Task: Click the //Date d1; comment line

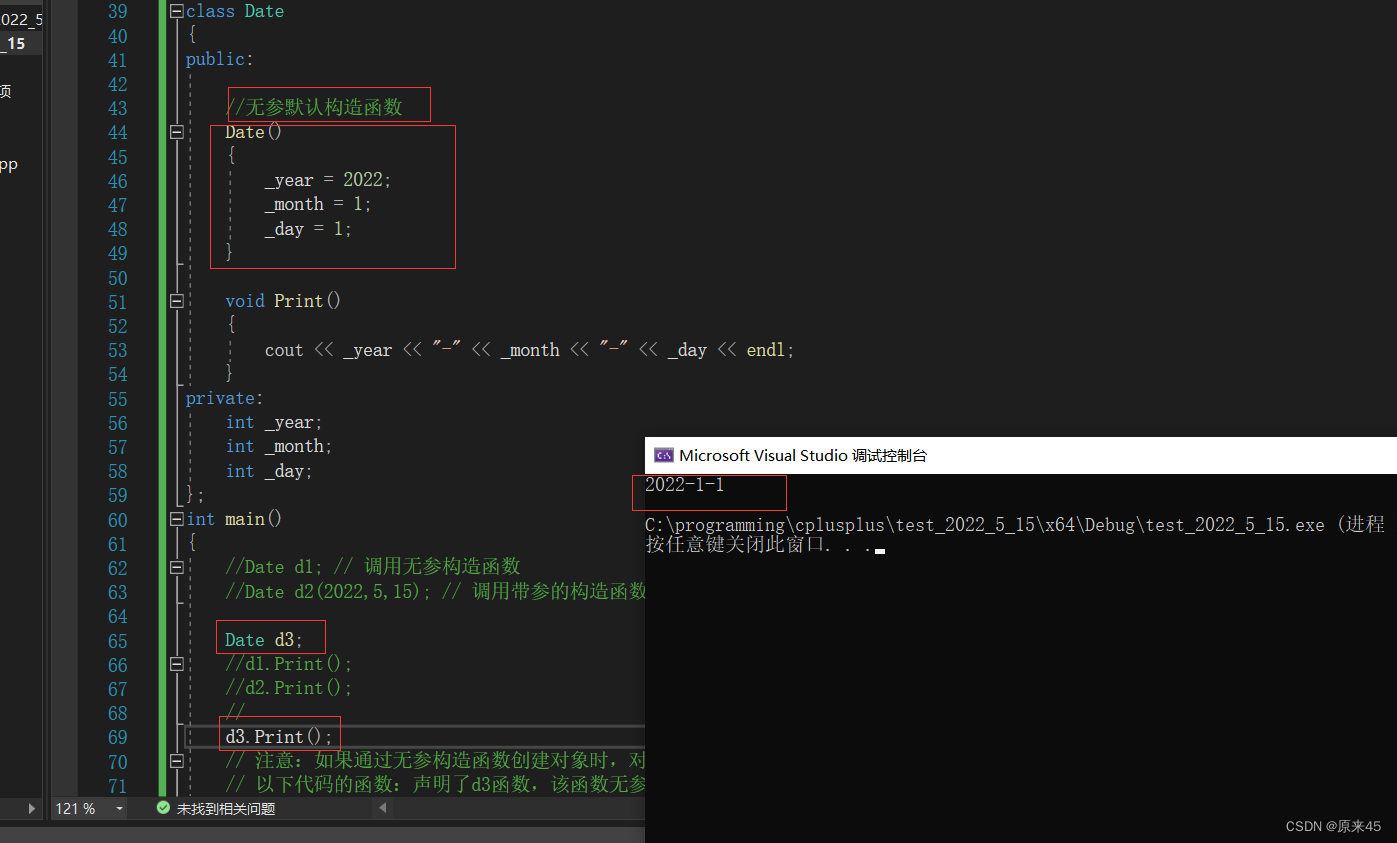Action: click(373, 567)
